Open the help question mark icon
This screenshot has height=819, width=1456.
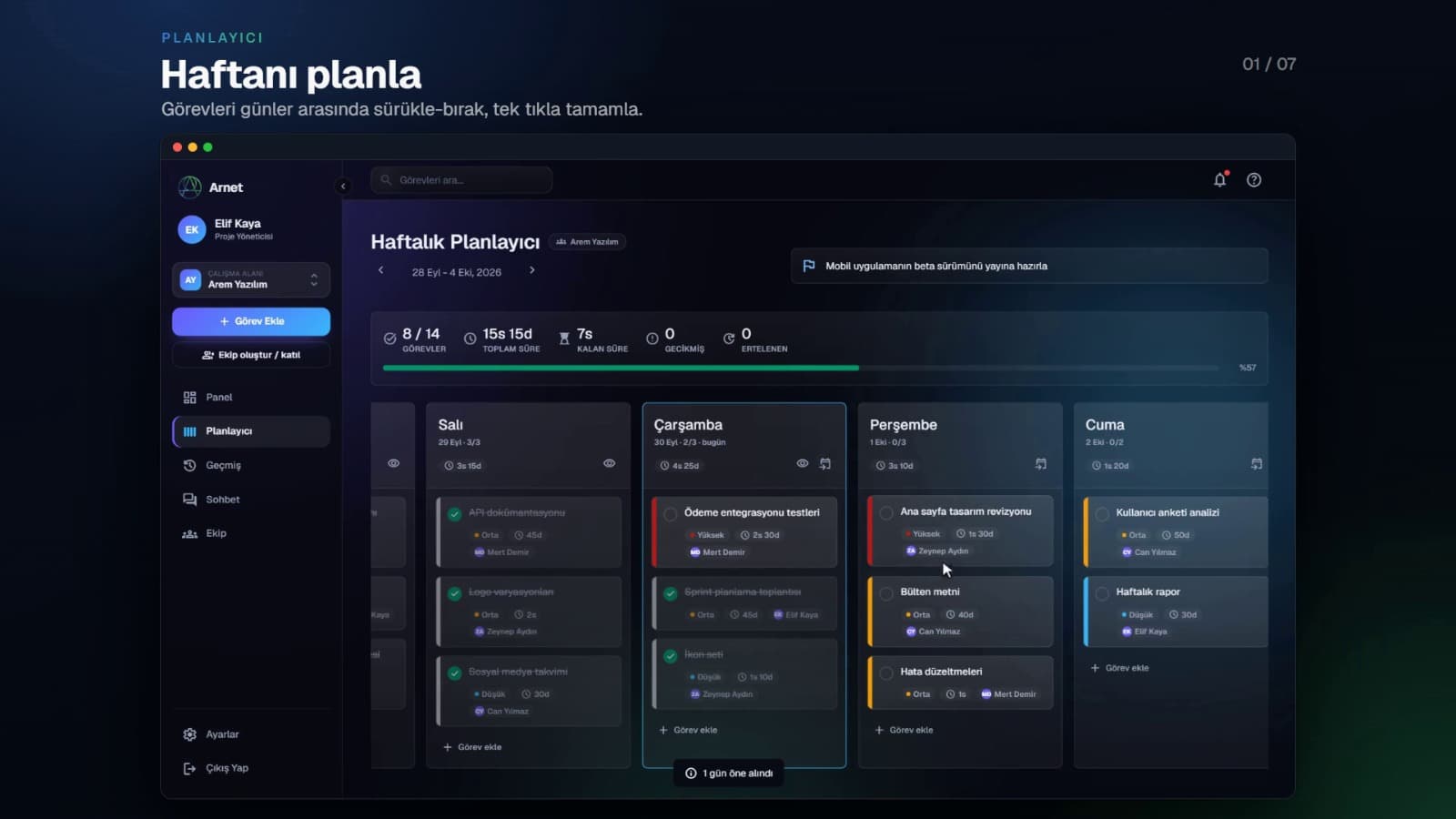pyautogui.click(x=1254, y=180)
